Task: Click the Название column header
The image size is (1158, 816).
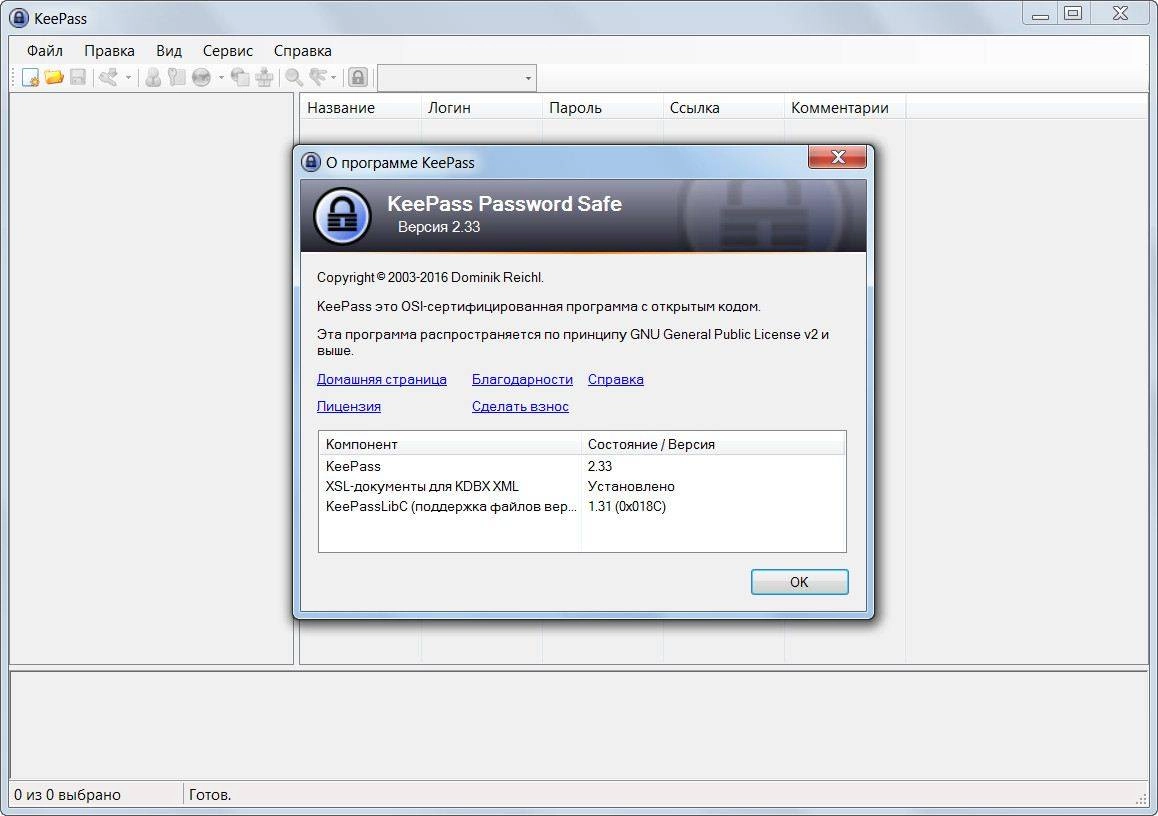Action: point(360,108)
